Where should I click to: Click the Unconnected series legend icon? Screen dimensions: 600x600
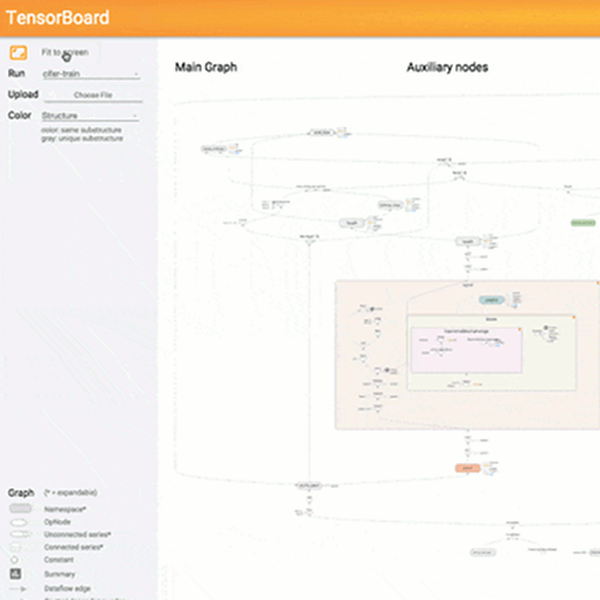pyautogui.click(x=18, y=534)
